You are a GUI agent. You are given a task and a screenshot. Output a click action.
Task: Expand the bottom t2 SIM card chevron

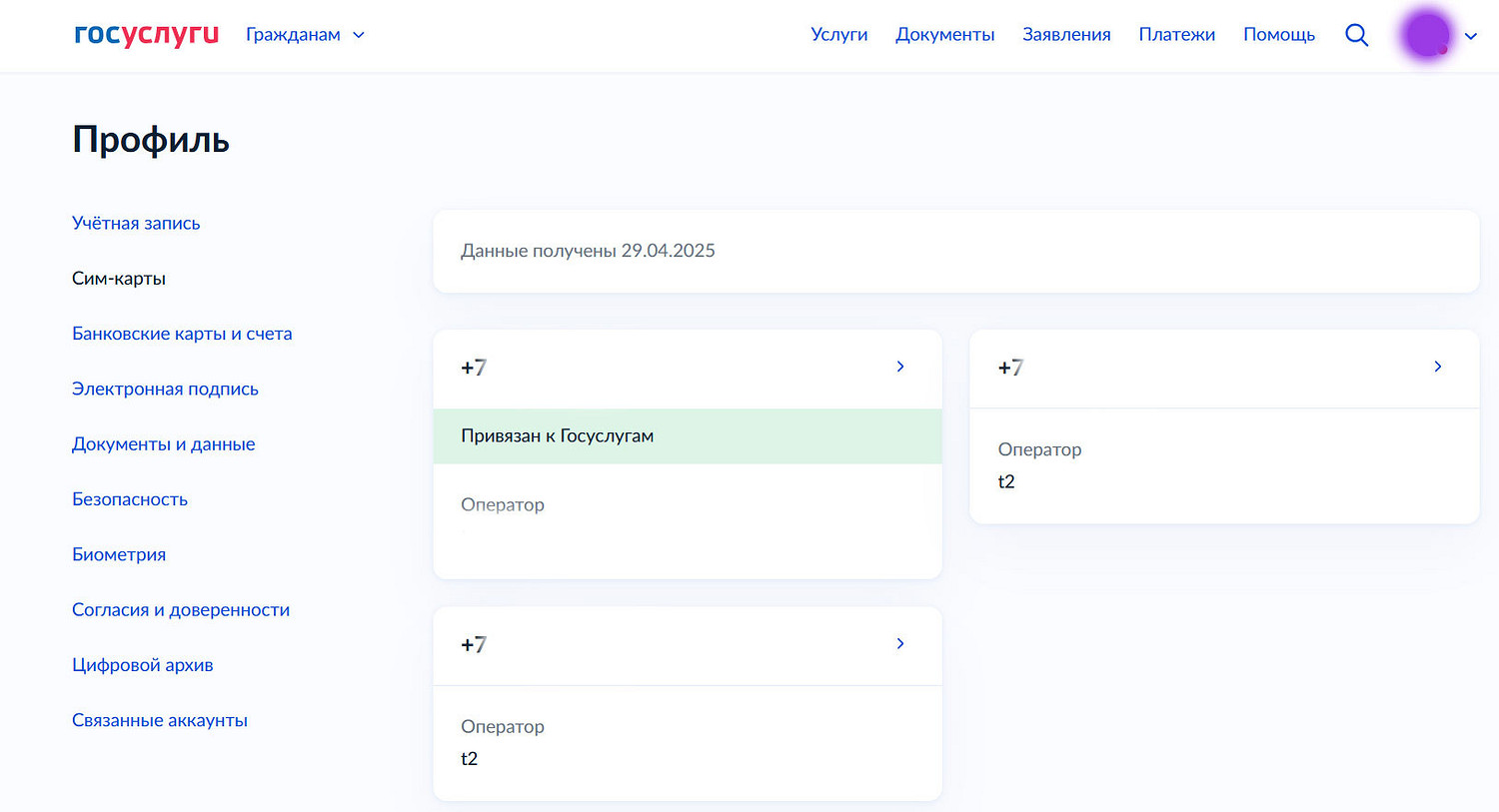(x=899, y=644)
